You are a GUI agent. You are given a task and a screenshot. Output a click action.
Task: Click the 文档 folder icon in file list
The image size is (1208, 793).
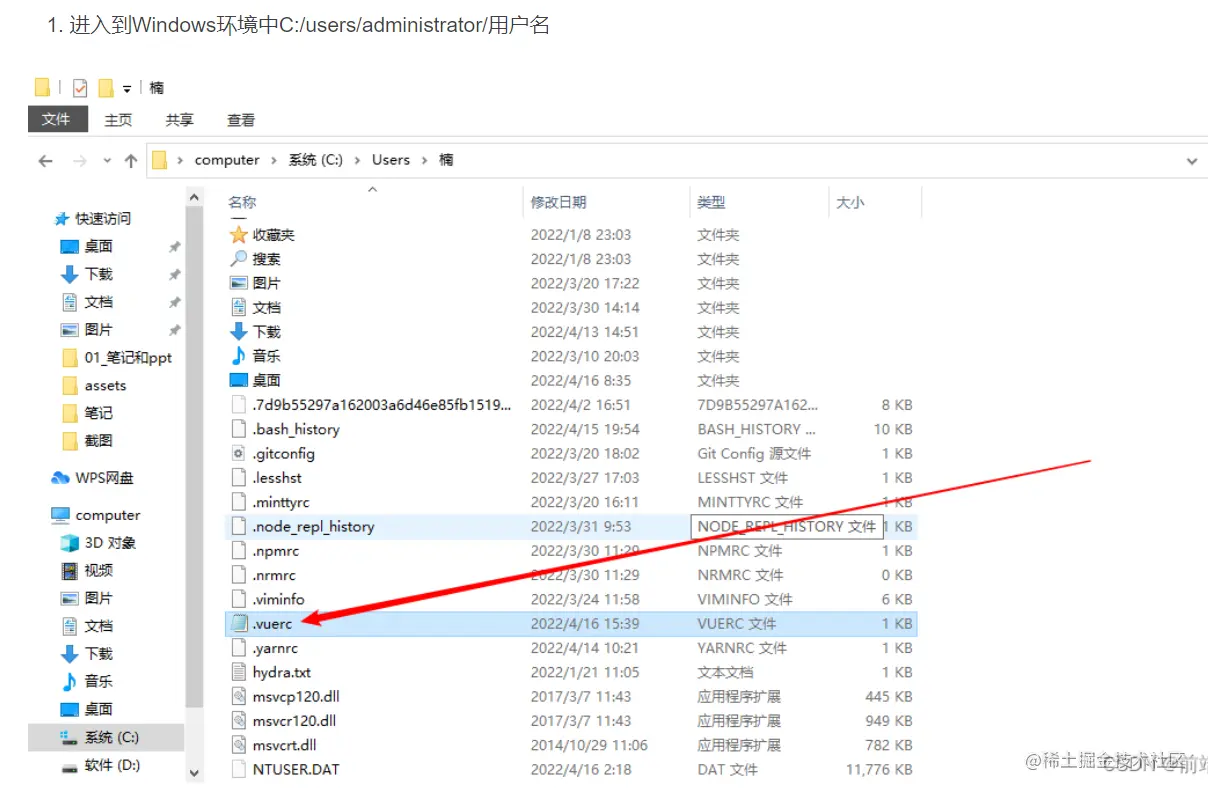pos(238,308)
